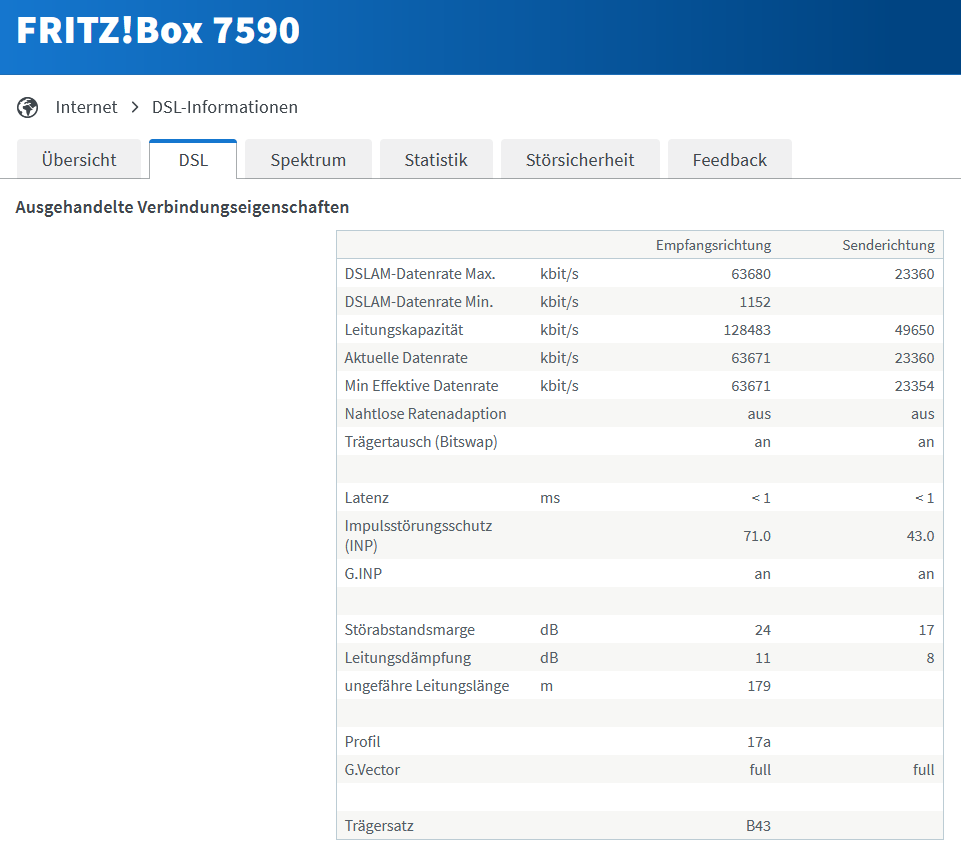Viewport: 961px width, 849px height.
Task: Select the Nahtlose Ratenadaption label
Action: 425,414
